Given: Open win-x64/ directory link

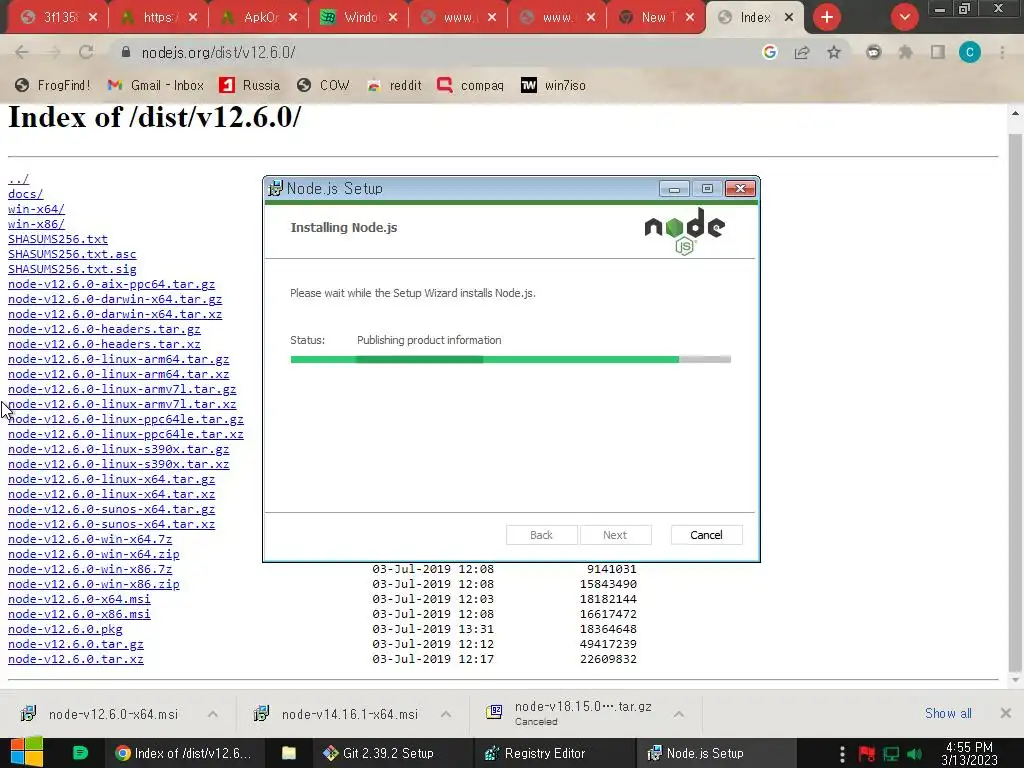Looking at the screenshot, I should (36, 209).
